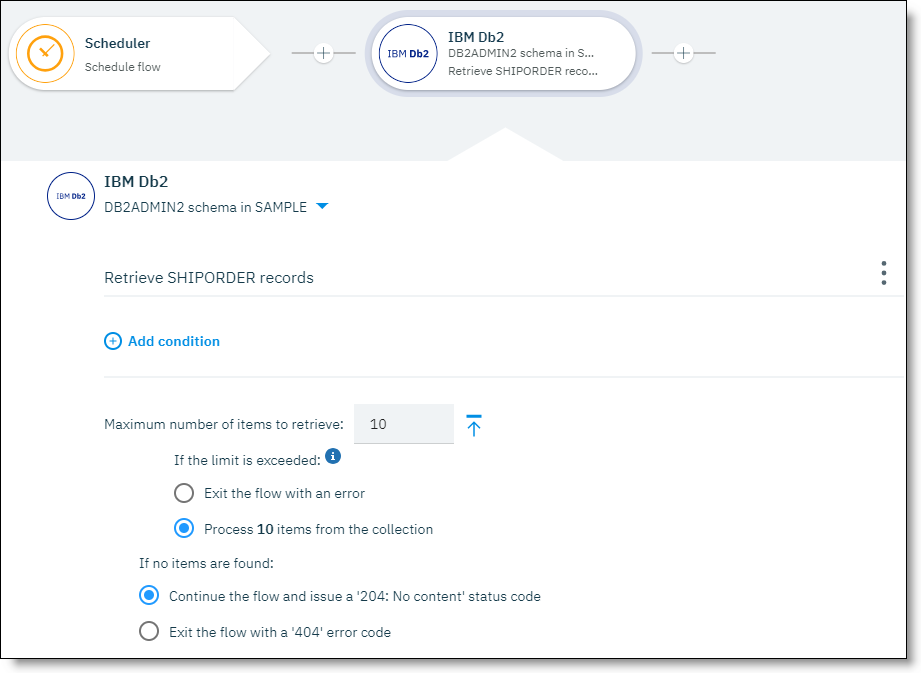Select 'Process 10 items from the collection'

[184, 529]
